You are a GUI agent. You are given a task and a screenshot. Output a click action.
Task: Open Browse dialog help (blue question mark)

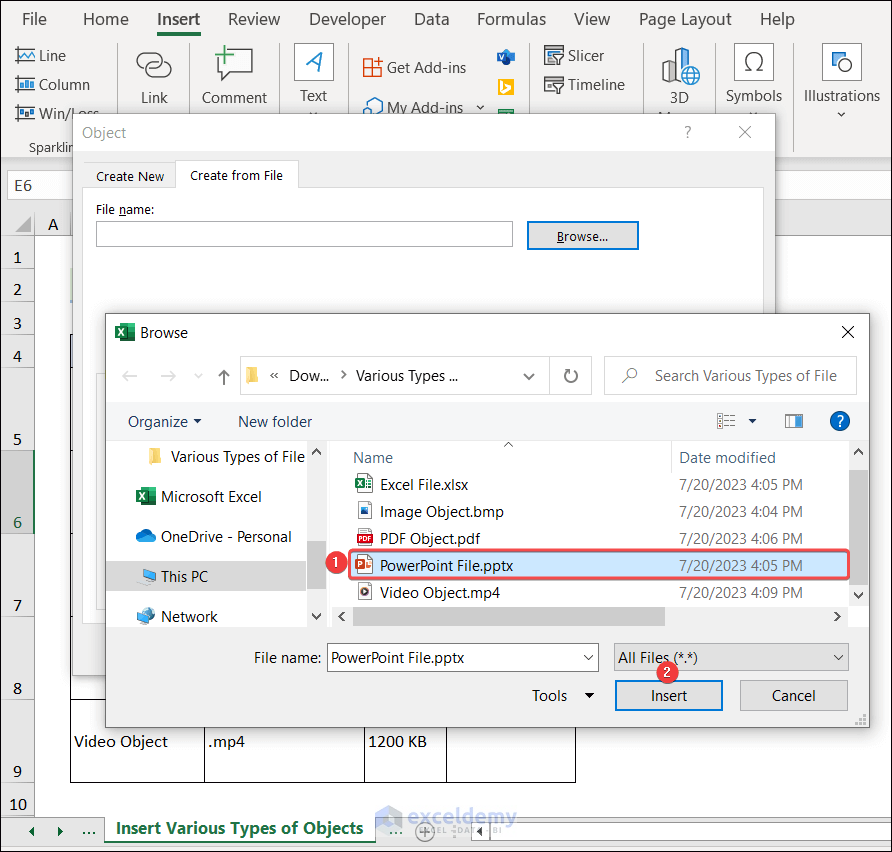tap(840, 421)
